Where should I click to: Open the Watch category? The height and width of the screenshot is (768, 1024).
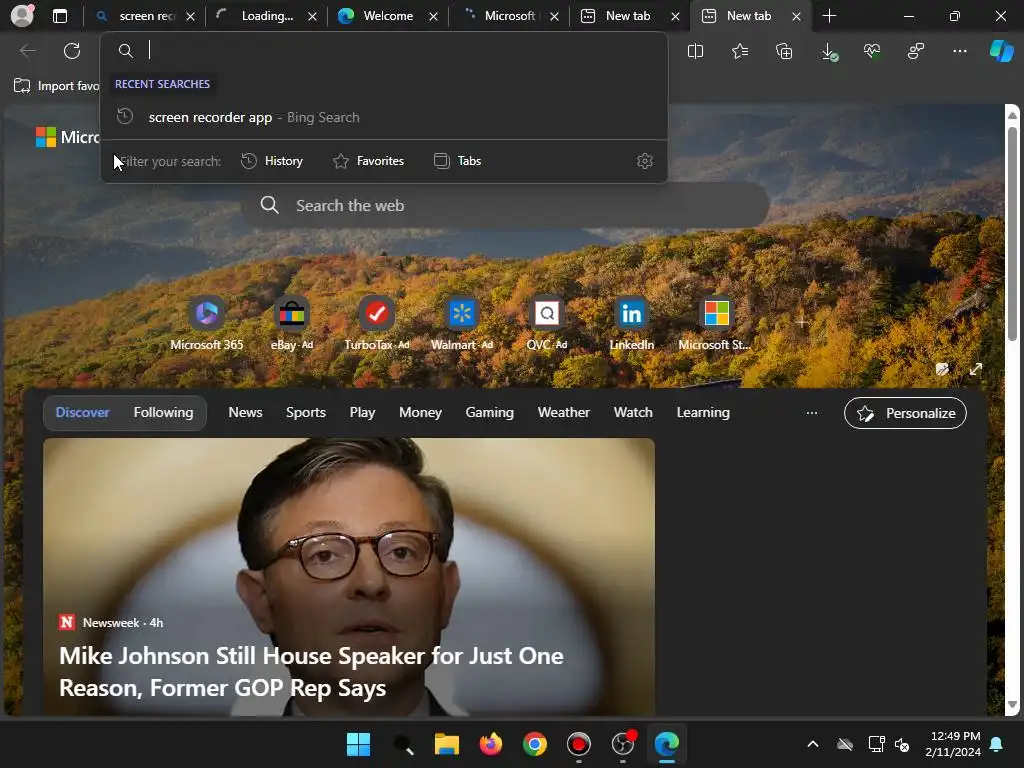click(633, 413)
